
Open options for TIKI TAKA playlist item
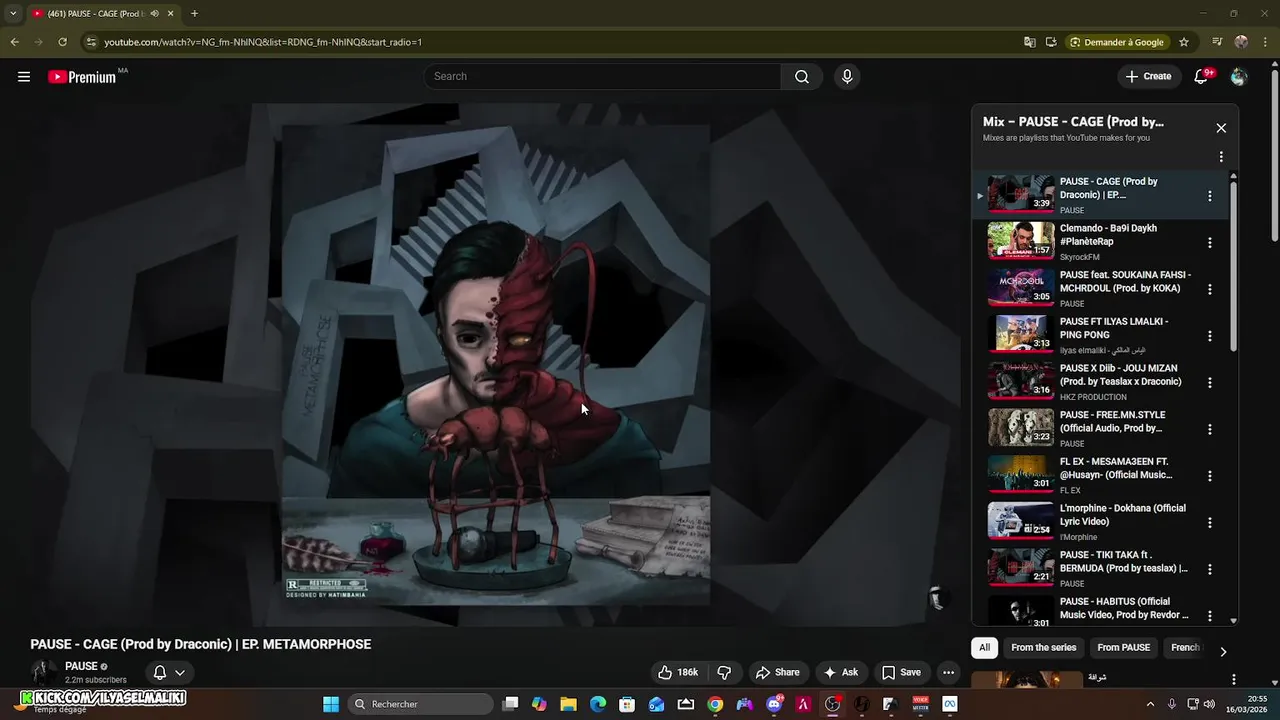1210,569
